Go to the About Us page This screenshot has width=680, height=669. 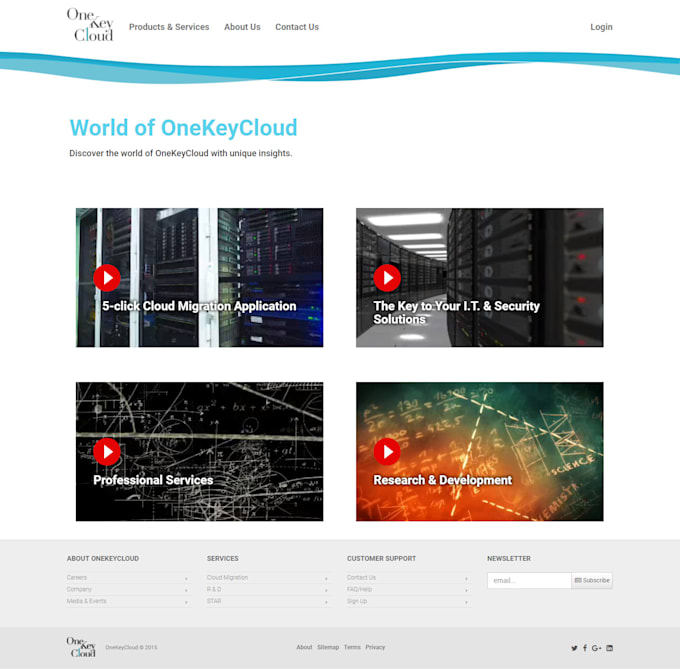click(x=242, y=27)
